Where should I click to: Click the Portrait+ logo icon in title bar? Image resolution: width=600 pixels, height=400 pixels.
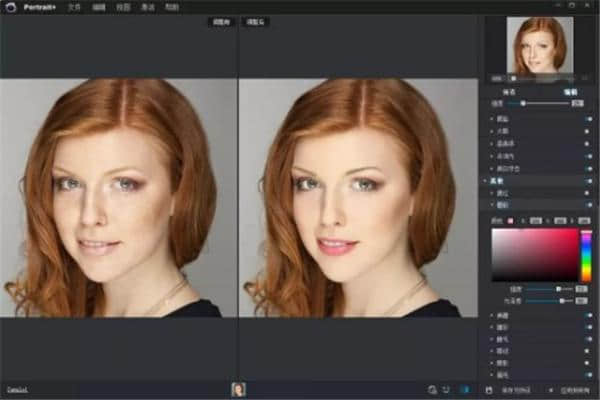pyautogui.click(x=12, y=6)
